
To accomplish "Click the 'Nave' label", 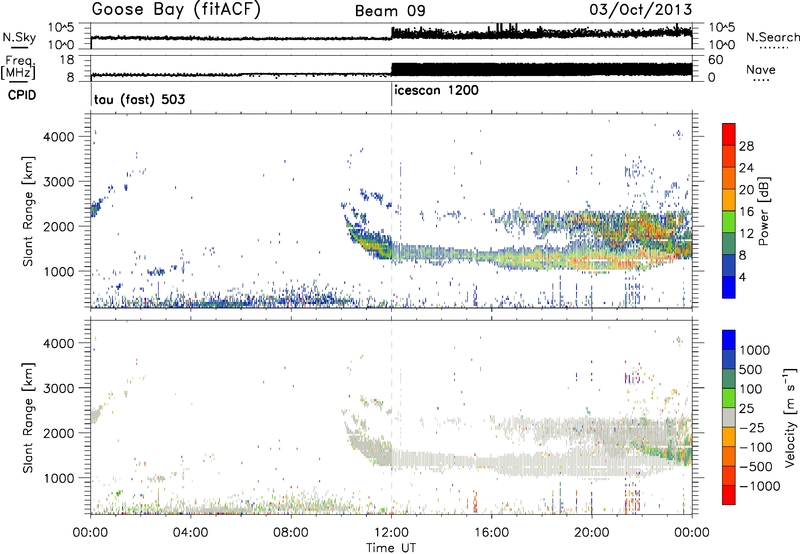I will tap(761, 69).
